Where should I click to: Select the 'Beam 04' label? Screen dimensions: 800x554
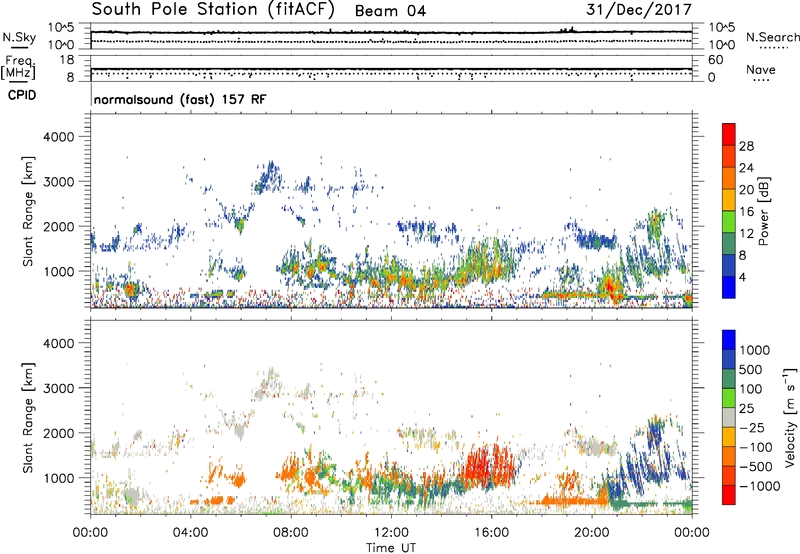point(390,11)
